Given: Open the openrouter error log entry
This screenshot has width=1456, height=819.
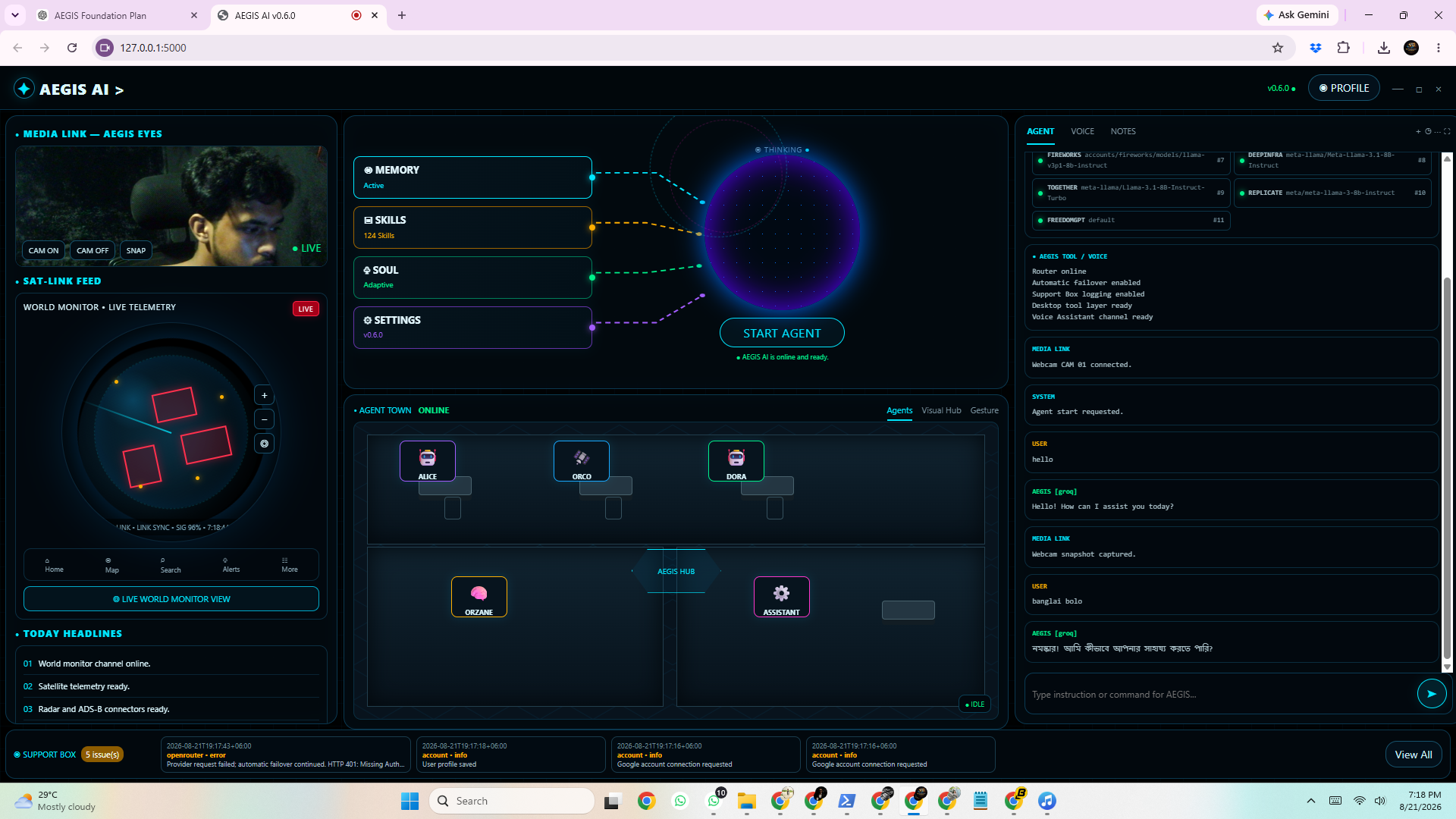Looking at the screenshot, I should point(286,755).
